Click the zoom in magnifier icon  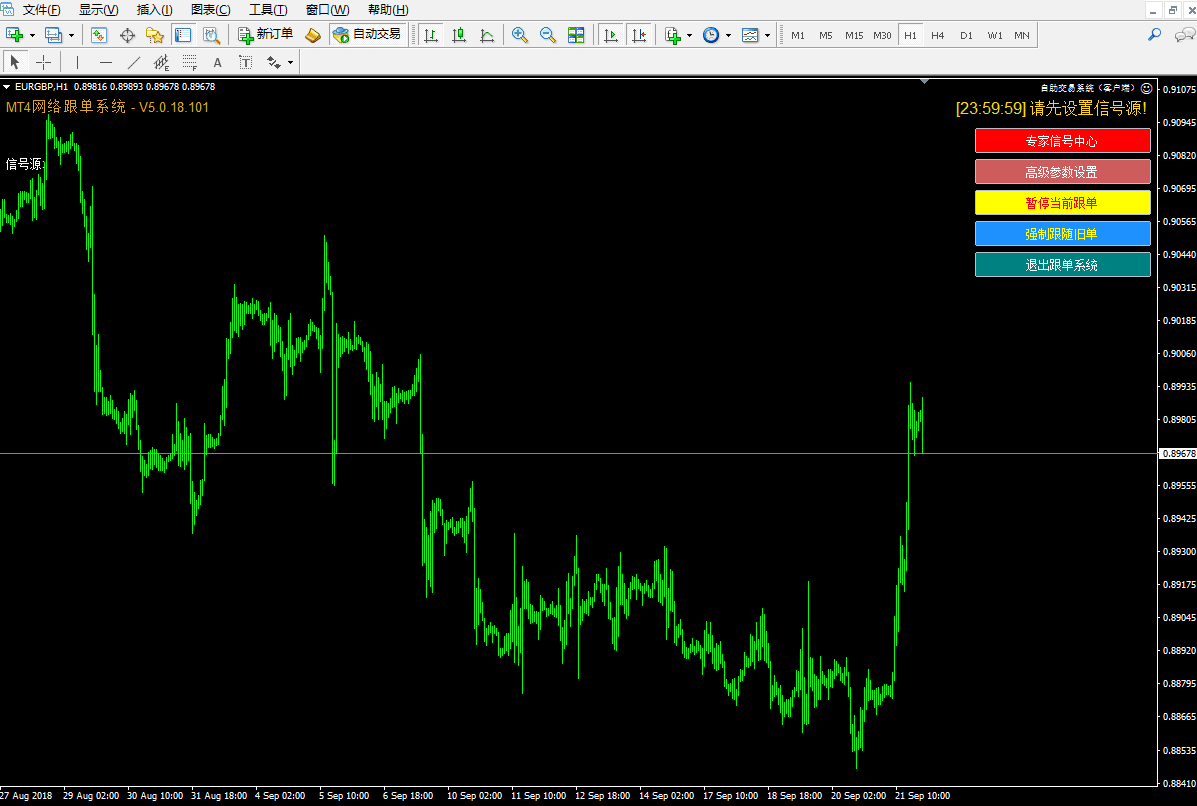(x=520, y=35)
